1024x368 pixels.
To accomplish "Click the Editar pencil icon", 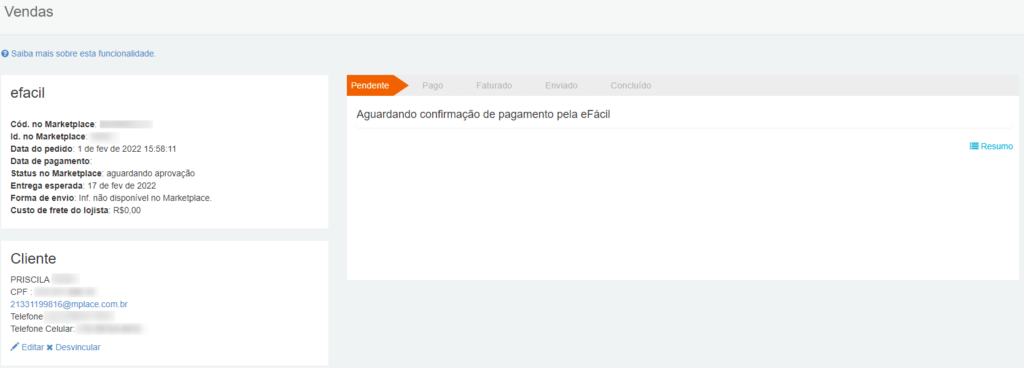I will click(x=15, y=347).
